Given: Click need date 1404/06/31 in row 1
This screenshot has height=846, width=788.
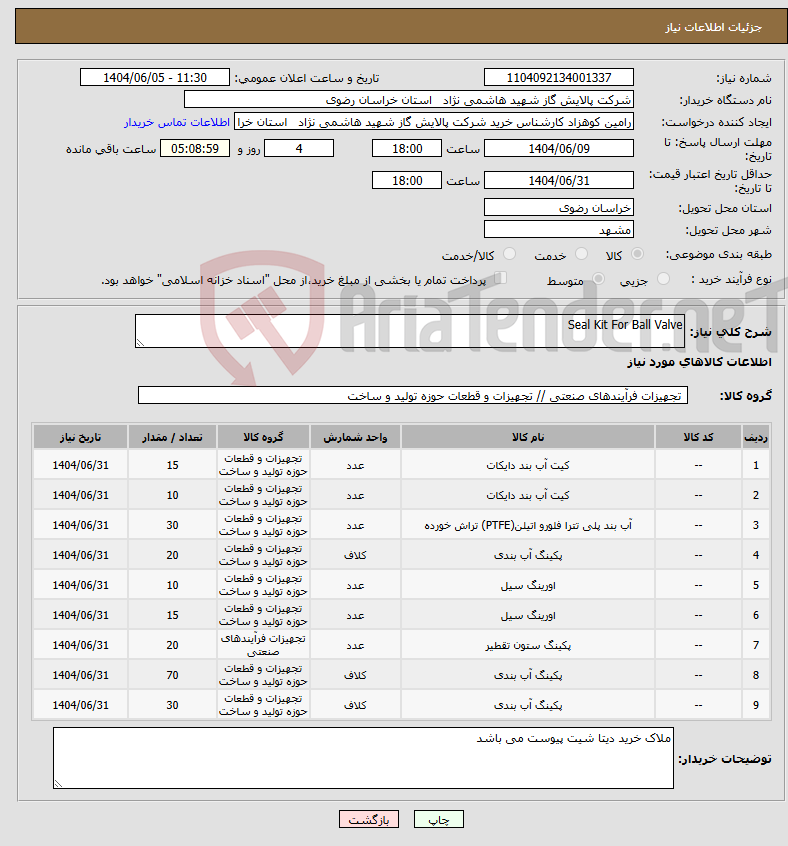Looking at the screenshot, I should (x=80, y=465).
